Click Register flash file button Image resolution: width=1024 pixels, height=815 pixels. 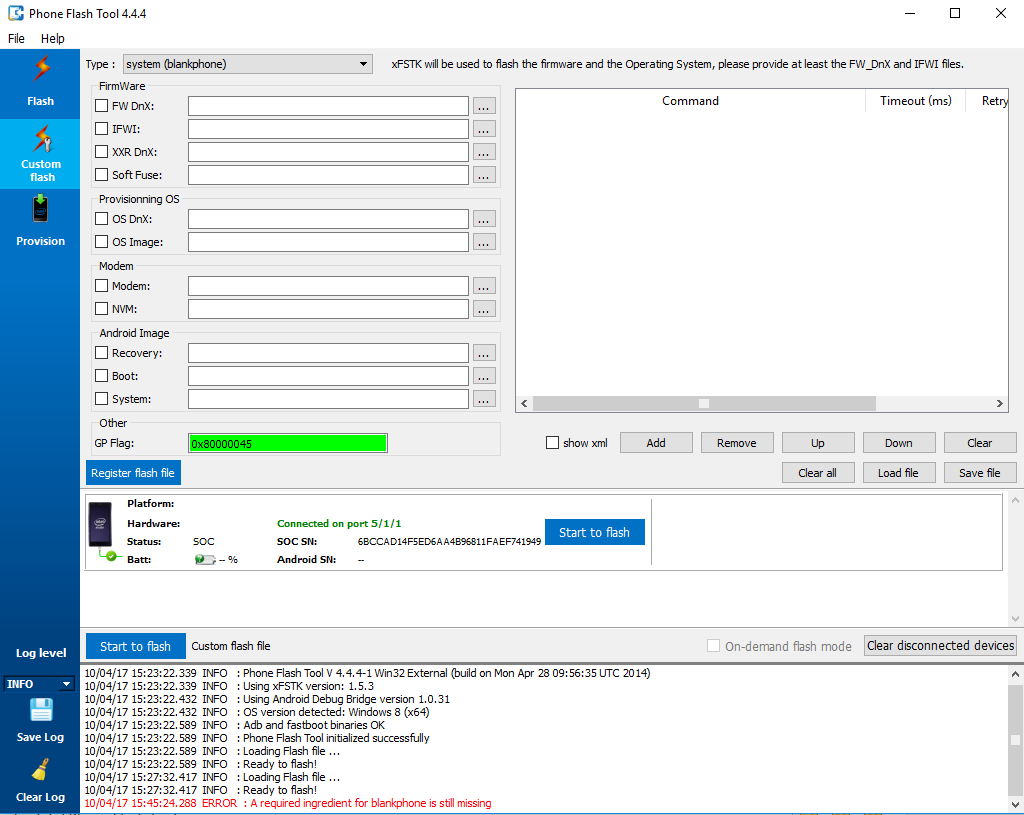(x=133, y=473)
